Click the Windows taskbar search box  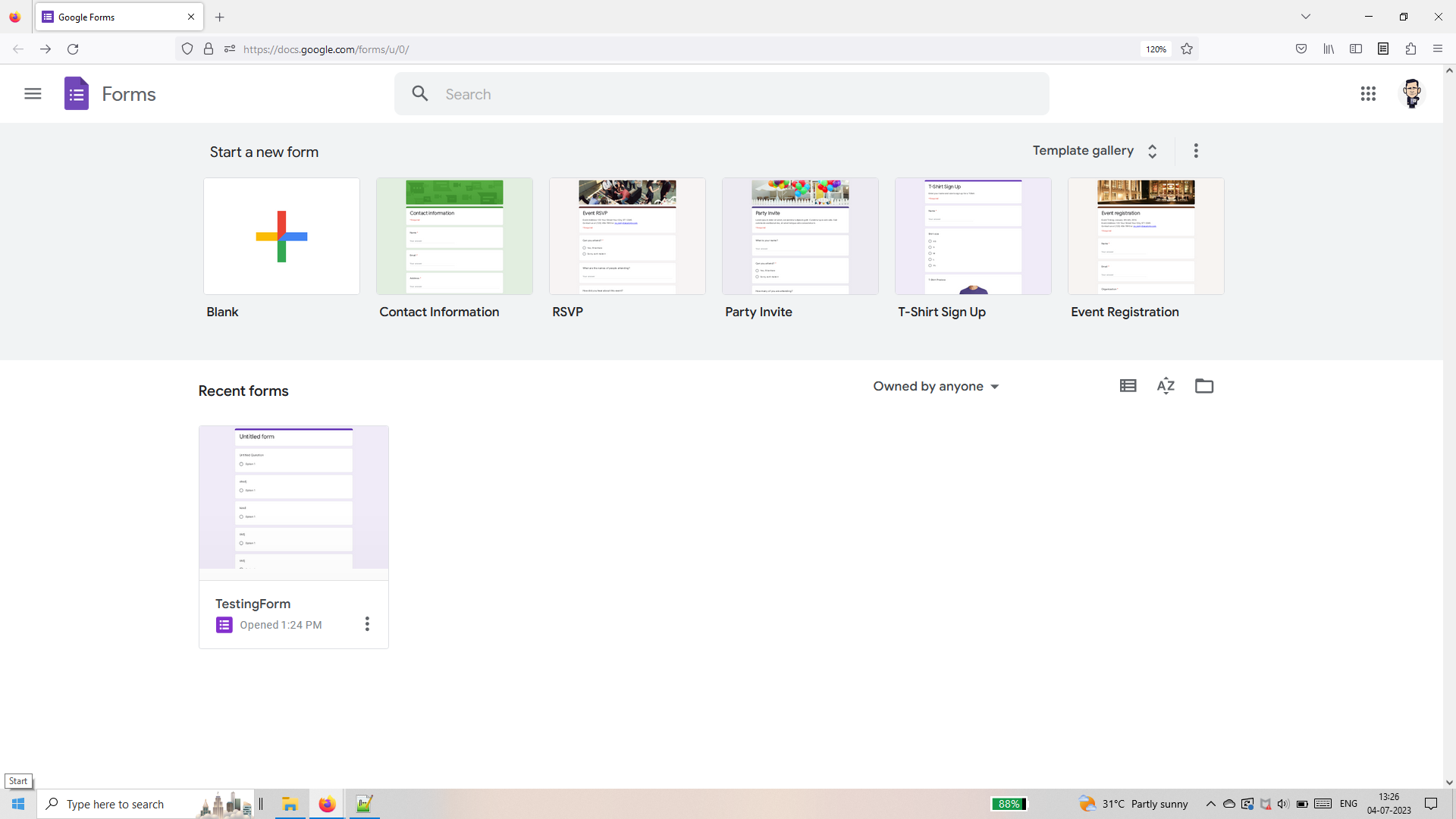(144, 804)
